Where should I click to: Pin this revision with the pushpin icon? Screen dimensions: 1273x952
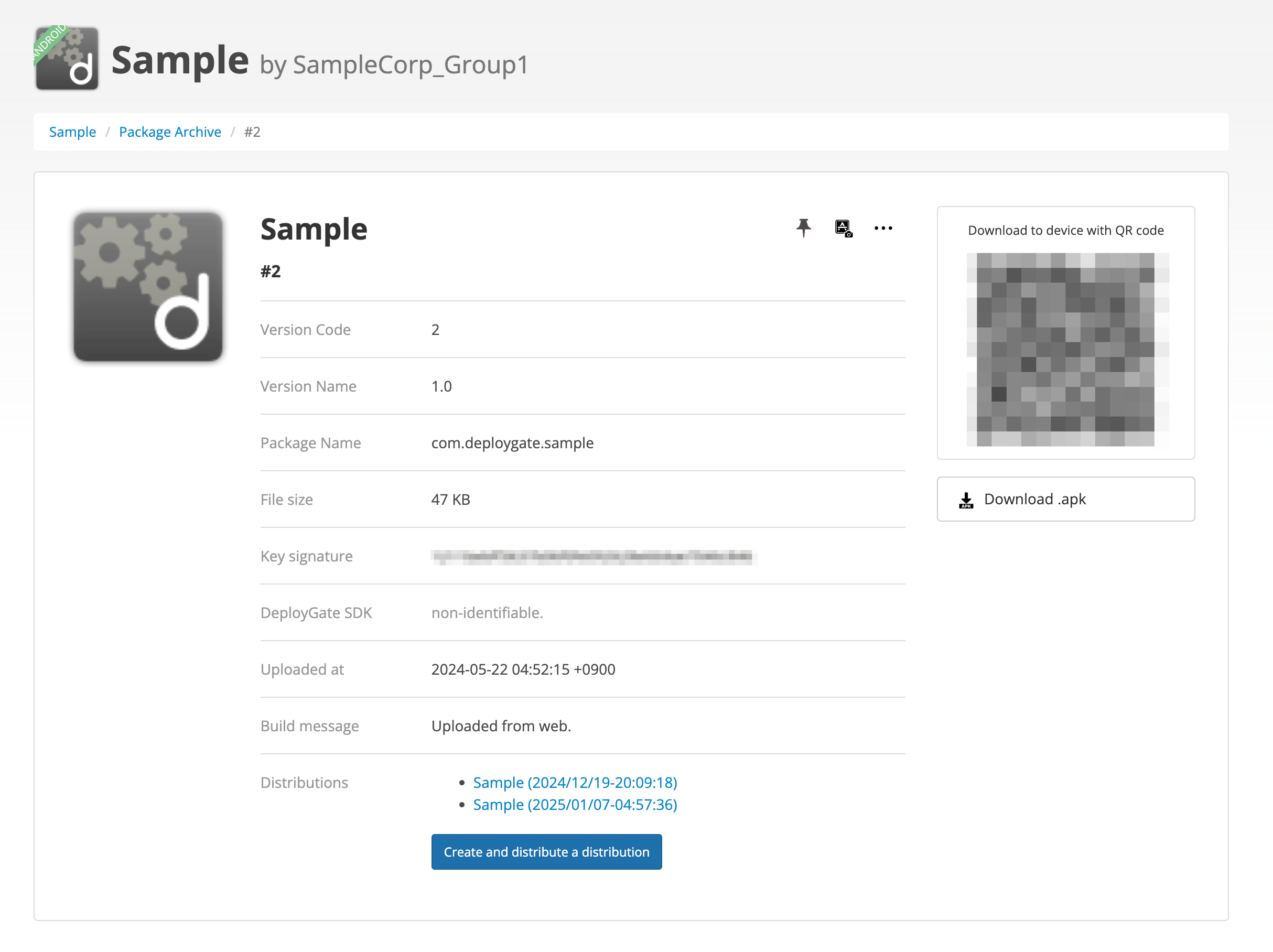803,228
